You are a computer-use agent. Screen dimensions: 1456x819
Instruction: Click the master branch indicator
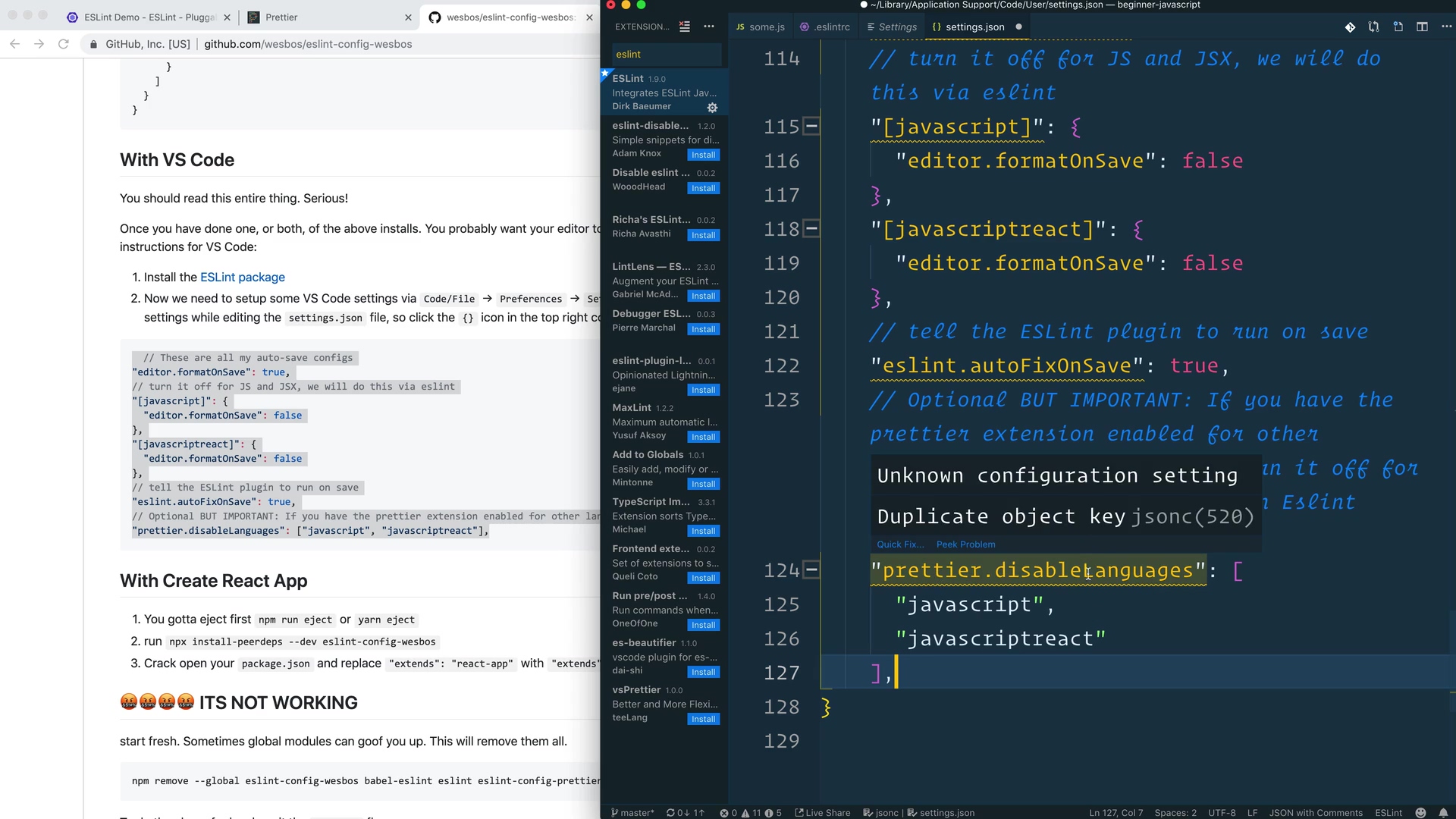[632, 813]
